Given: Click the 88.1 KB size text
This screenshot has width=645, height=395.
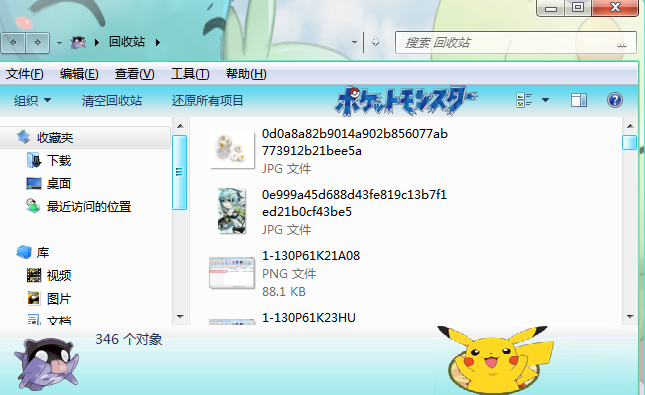Looking at the screenshot, I should [284, 292].
